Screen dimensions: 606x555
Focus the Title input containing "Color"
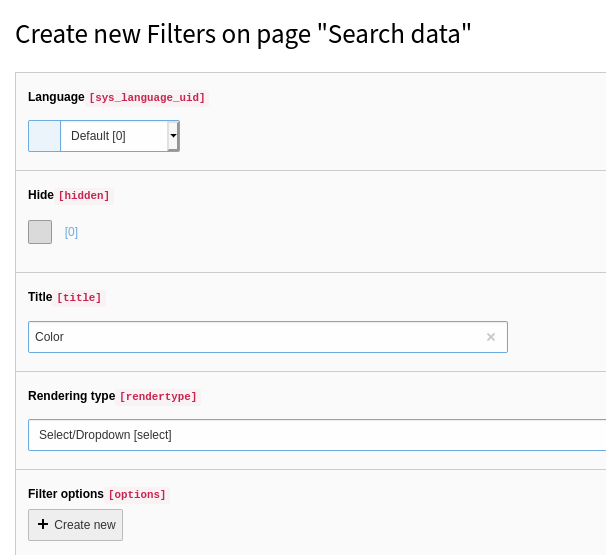255,337
